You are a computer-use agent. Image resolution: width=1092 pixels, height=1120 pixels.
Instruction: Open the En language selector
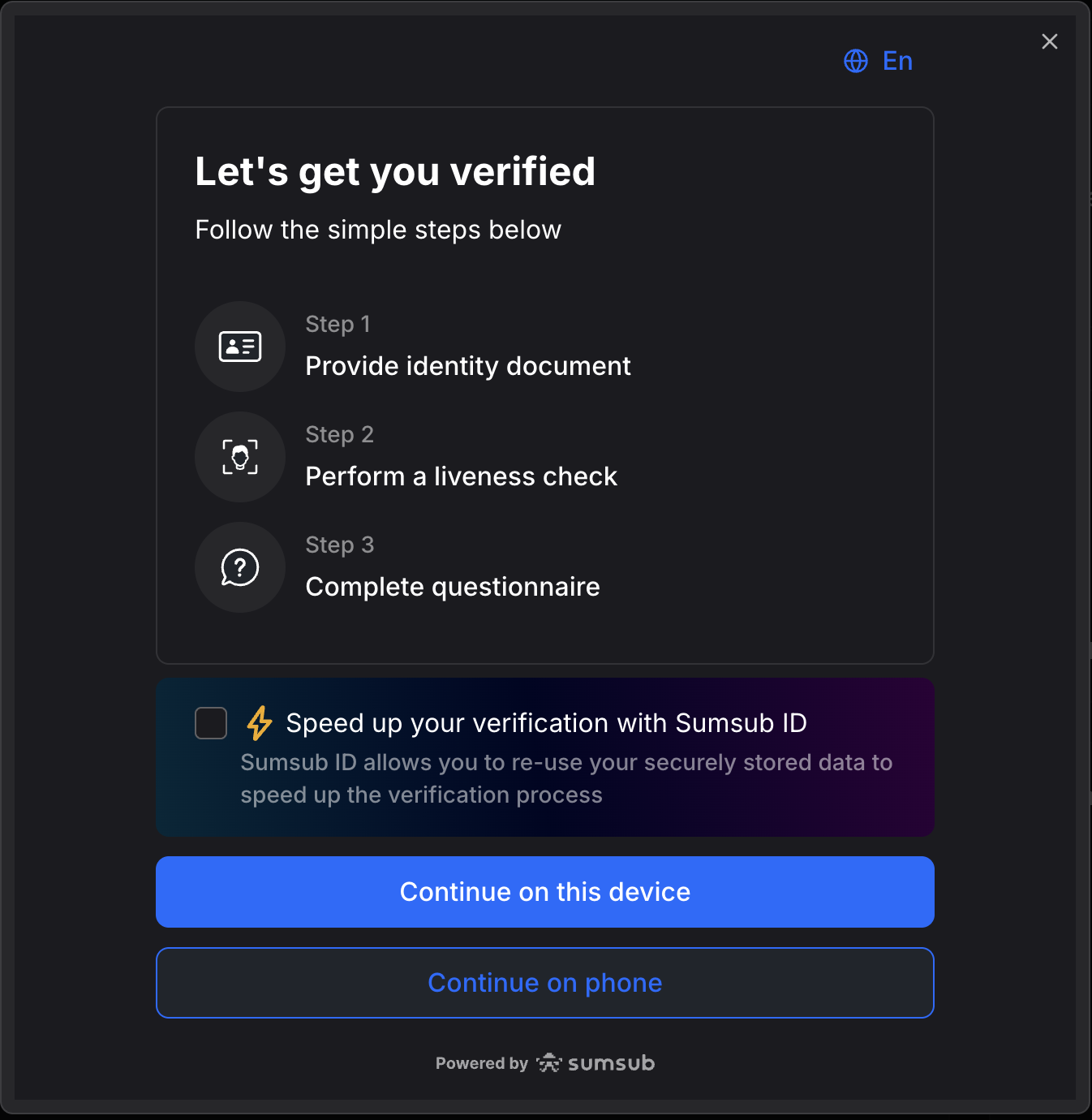pos(897,61)
